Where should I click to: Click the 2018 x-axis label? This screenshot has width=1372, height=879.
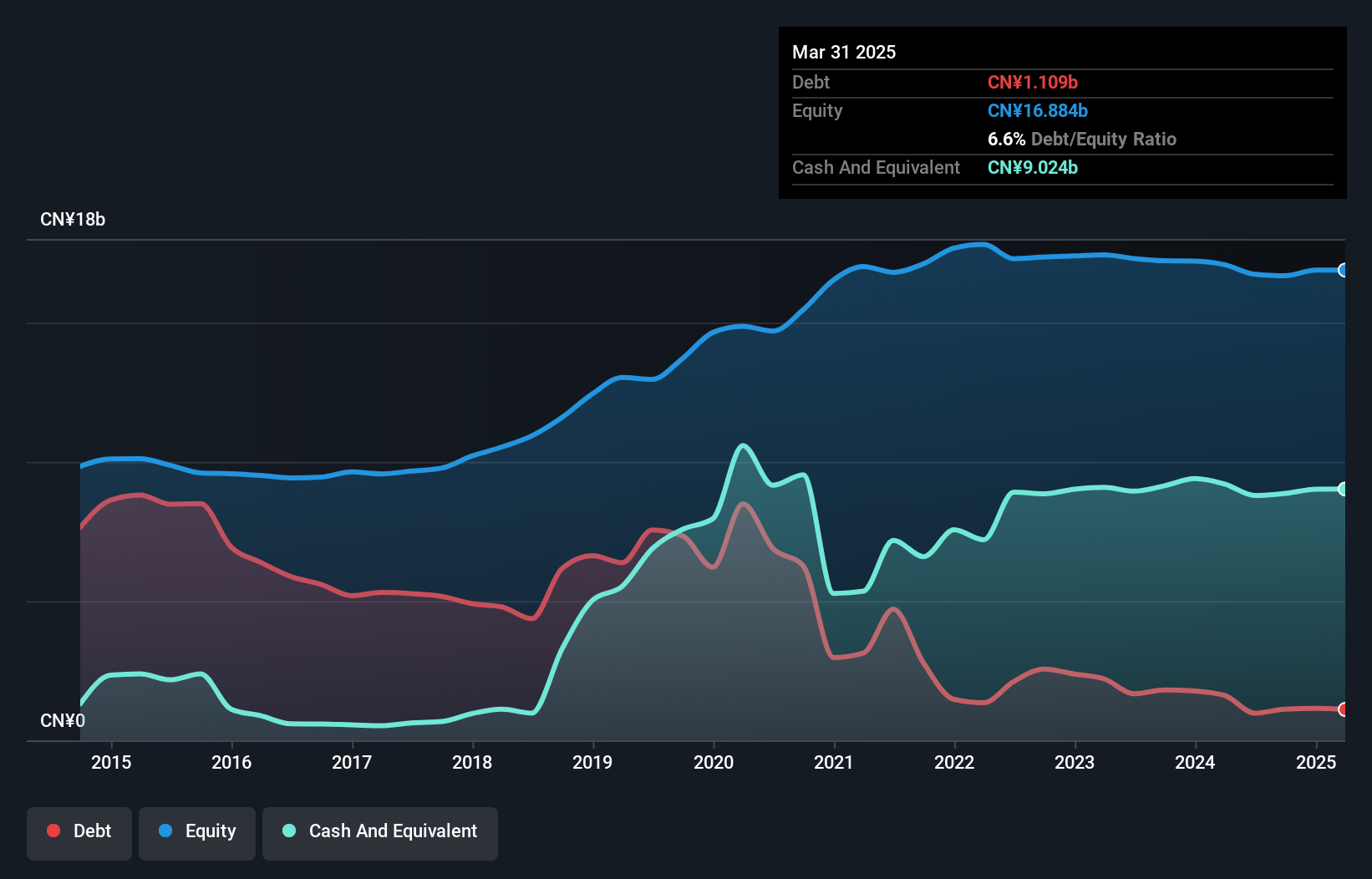click(x=472, y=762)
